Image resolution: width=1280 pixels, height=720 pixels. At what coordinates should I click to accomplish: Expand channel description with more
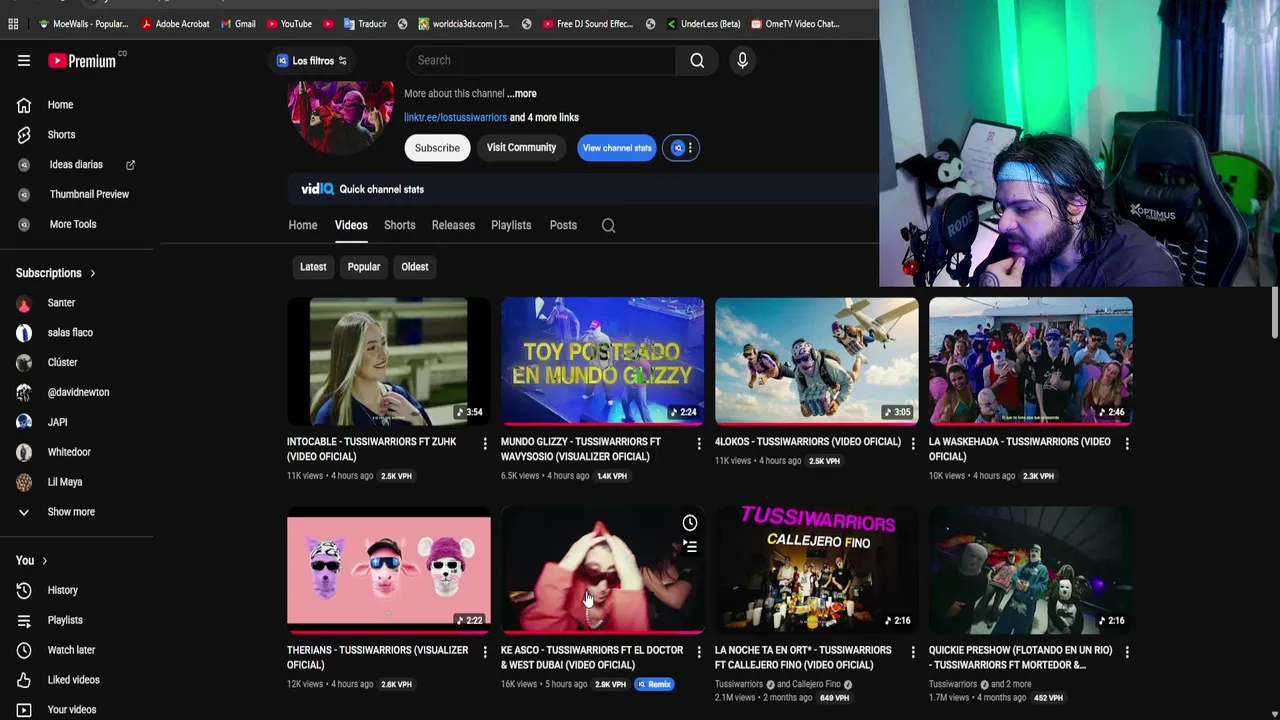(x=522, y=93)
